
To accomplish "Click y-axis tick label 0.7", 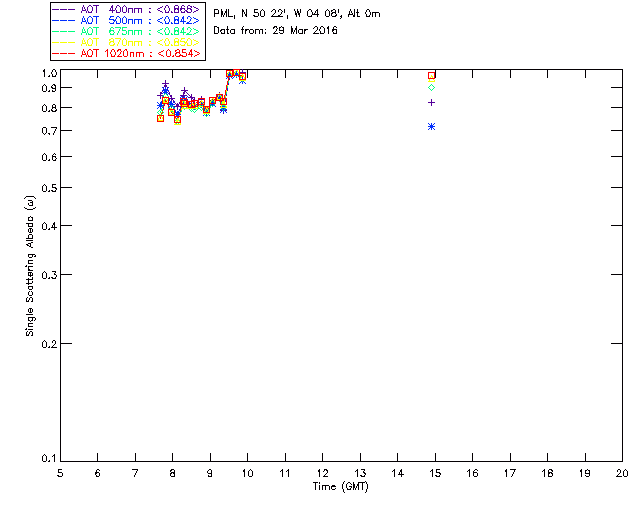I will point(49,131).
